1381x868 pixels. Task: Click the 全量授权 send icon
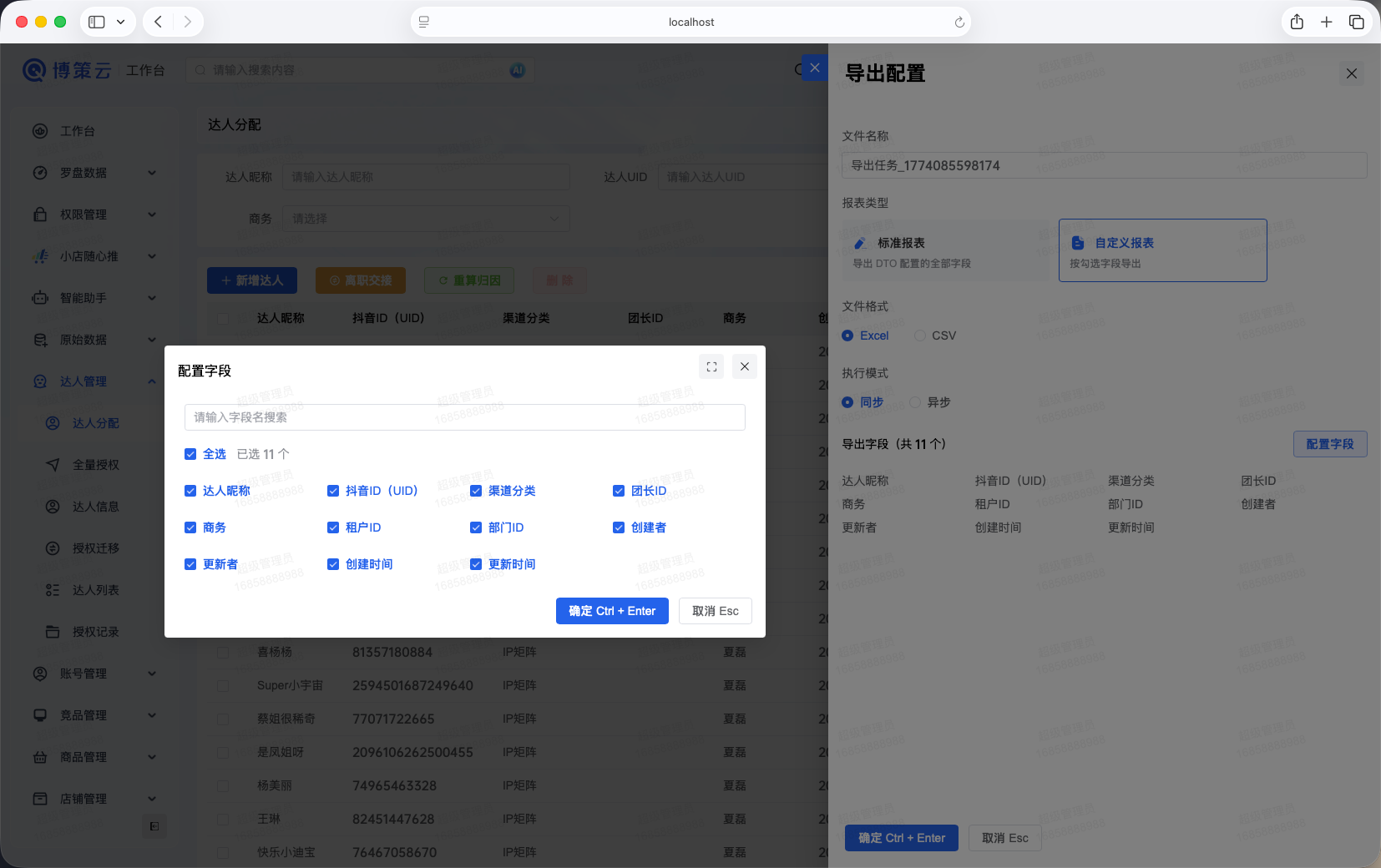click(53, 465)
